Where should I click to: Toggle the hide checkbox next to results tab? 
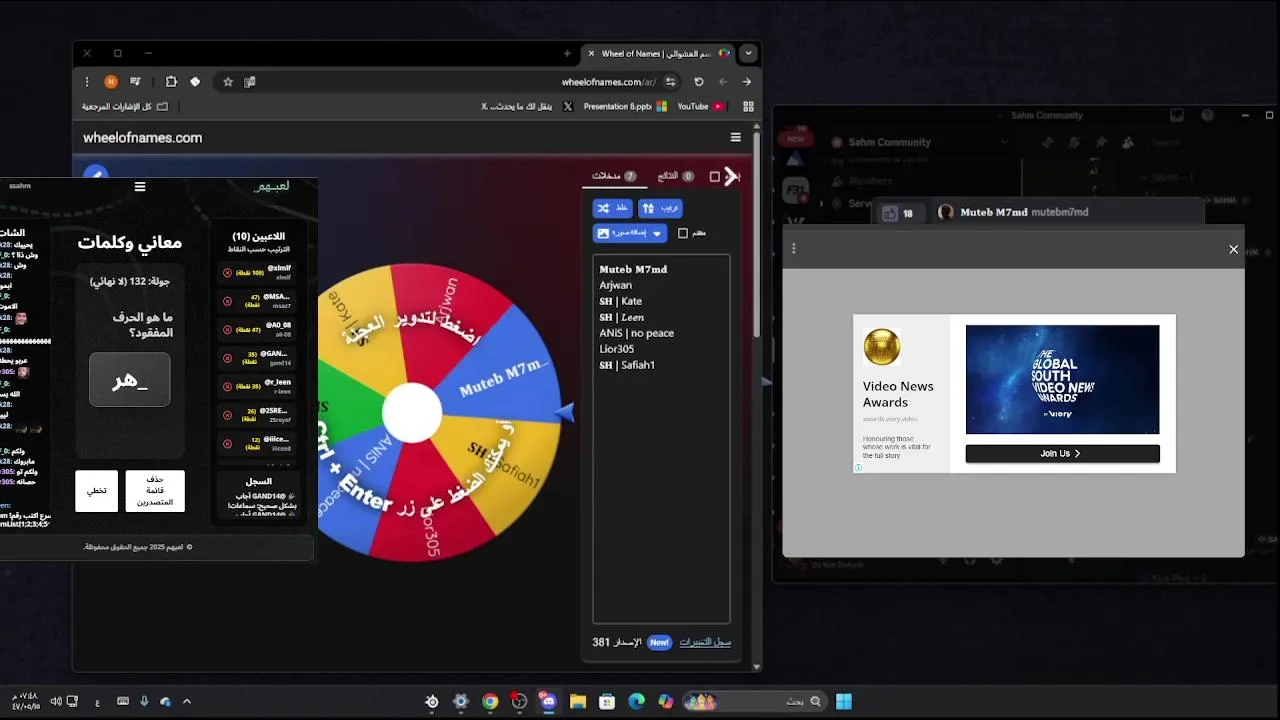coord(715,176)
